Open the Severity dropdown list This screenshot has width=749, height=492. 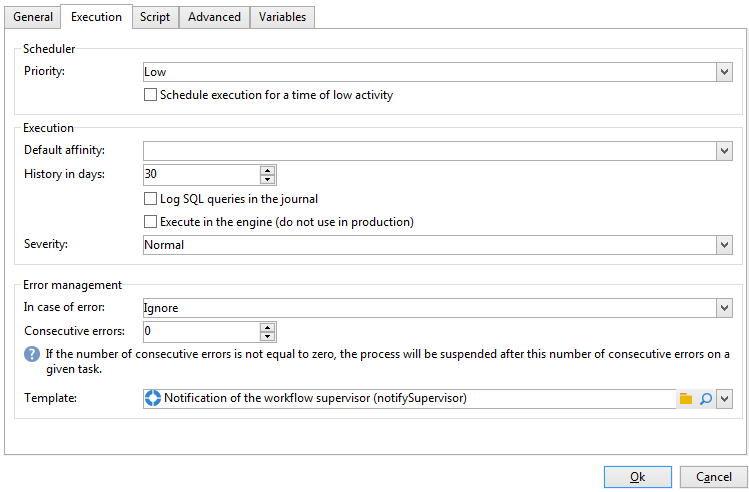(724, 245)
